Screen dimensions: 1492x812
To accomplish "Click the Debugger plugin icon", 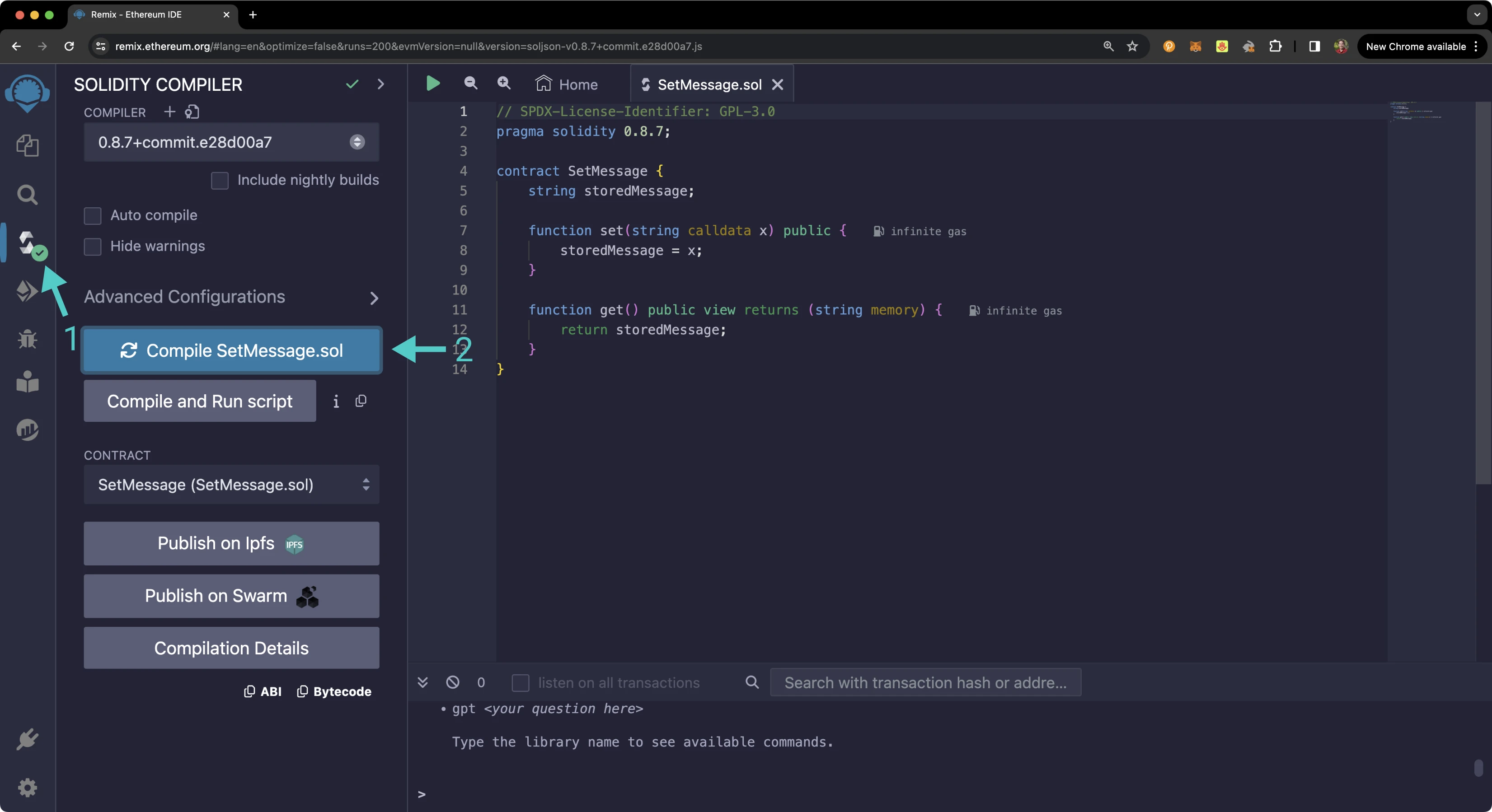I will point(27,338).
